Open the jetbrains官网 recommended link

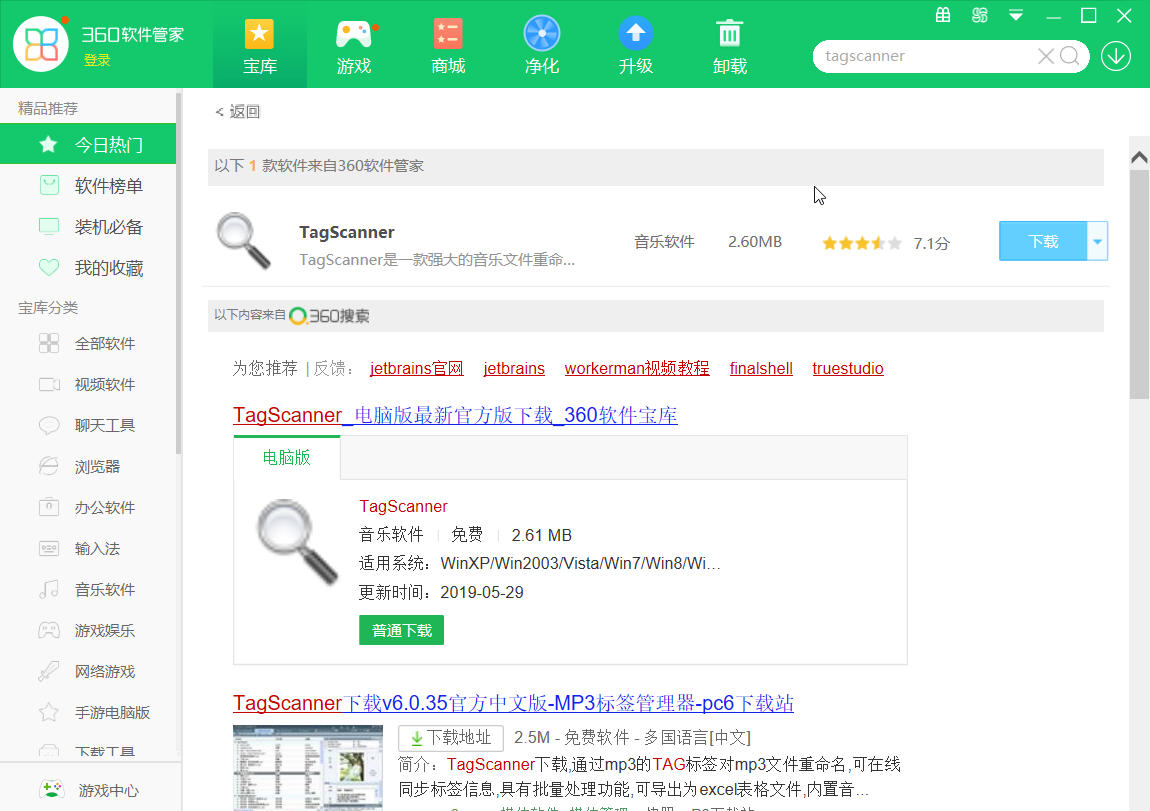(x=416, y=368)
